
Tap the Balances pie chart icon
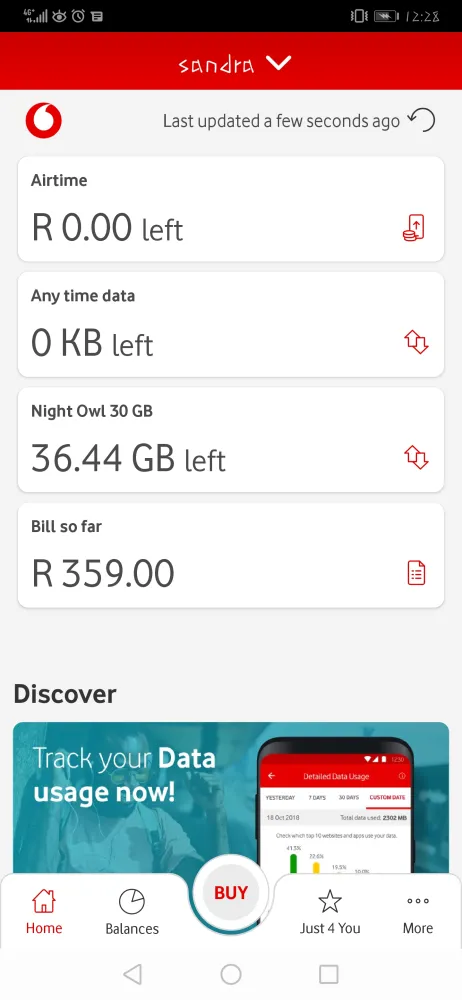[x=132, y=902]
